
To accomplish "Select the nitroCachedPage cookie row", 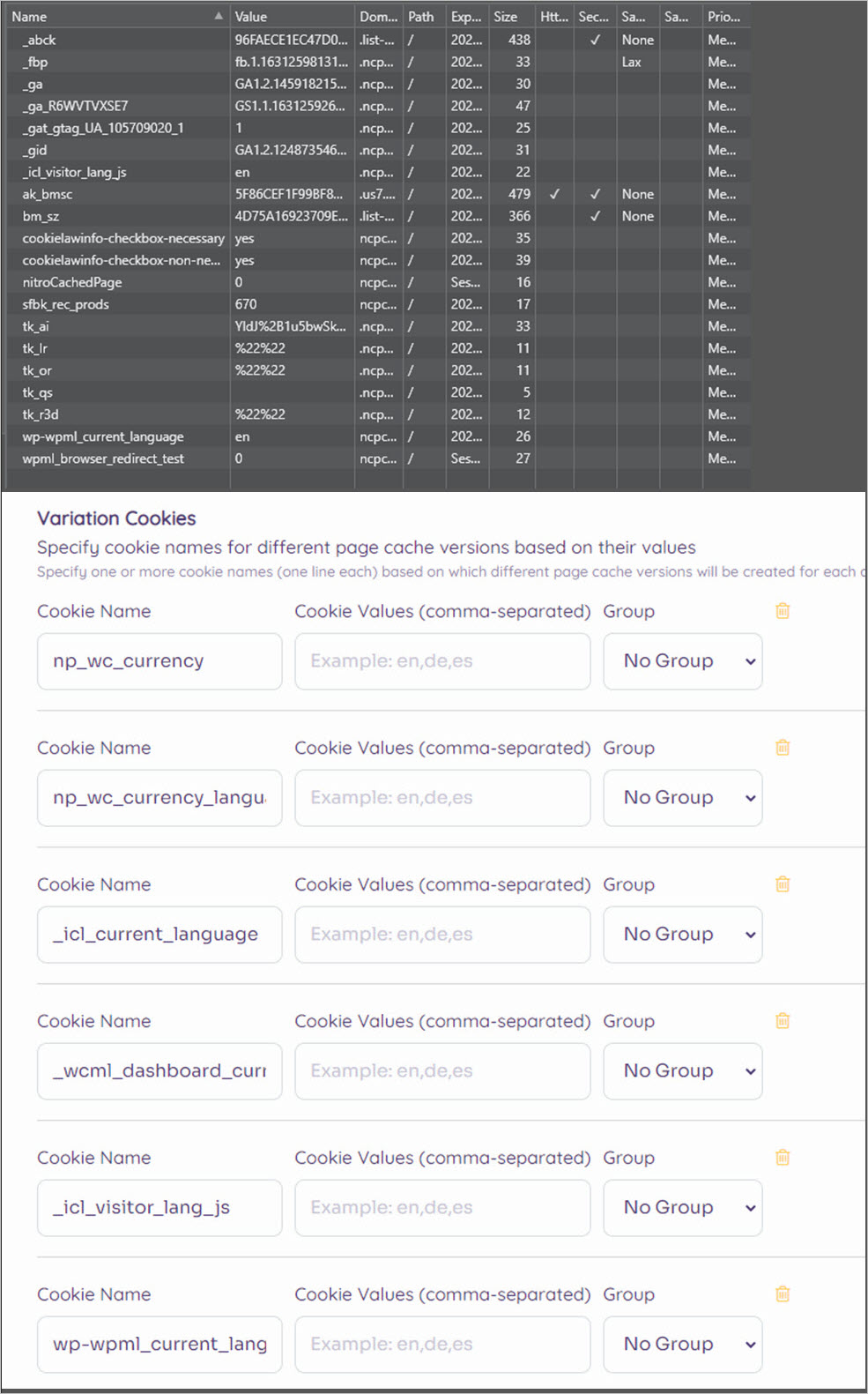I will [x=379, y=282].
